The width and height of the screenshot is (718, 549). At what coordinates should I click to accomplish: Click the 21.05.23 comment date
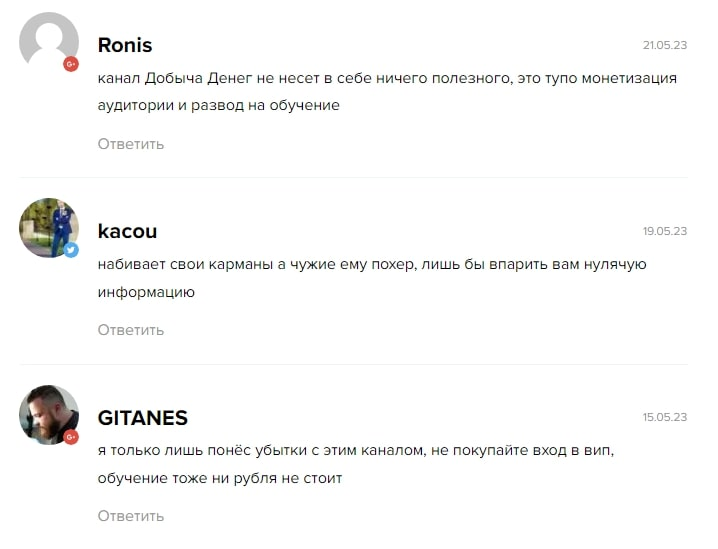click(664, 45)
